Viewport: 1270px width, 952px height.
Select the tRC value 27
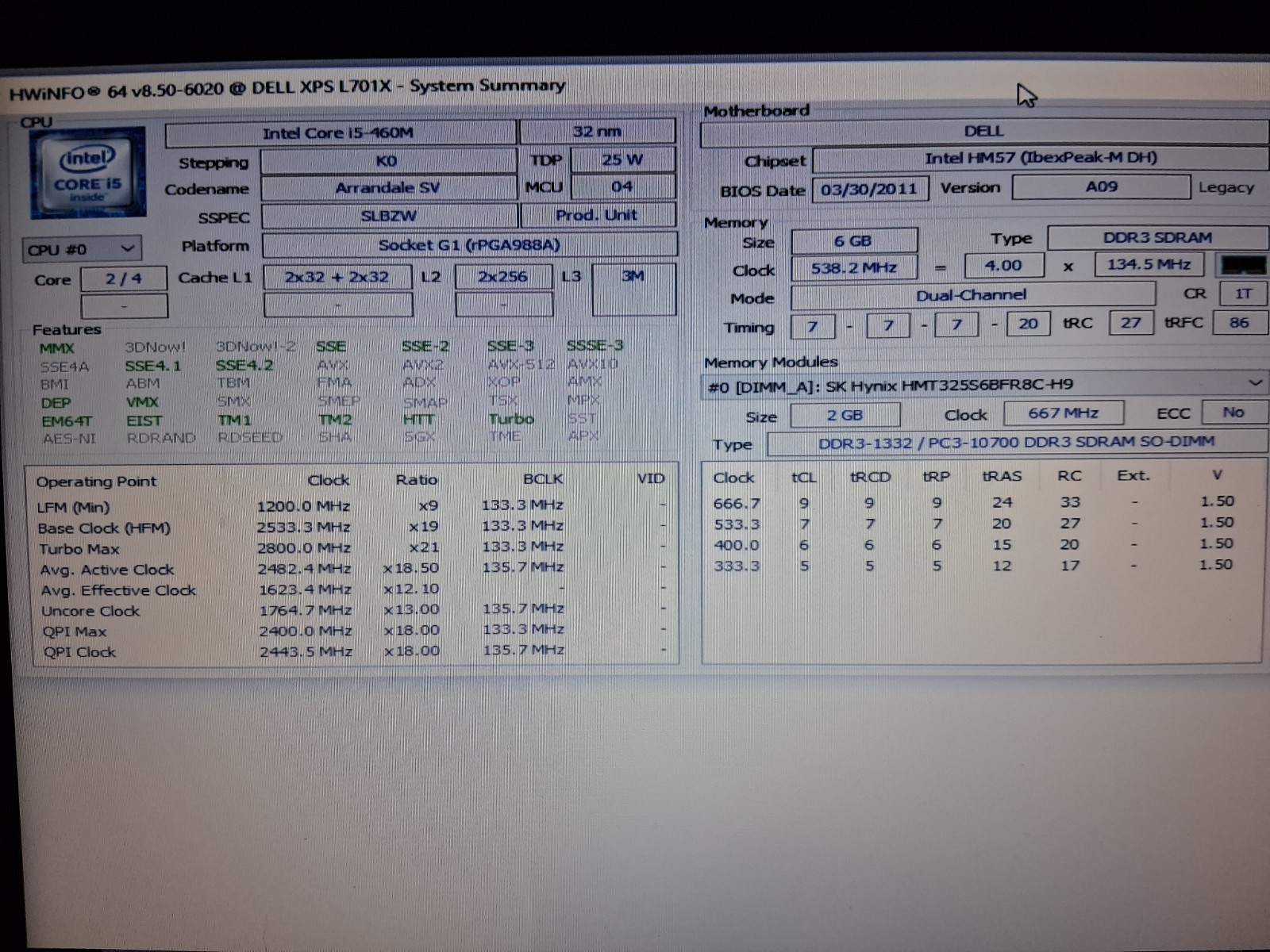[x=1130, y=323]
